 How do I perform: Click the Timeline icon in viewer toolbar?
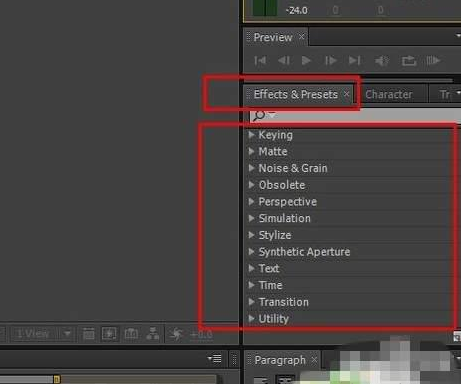(x=131, y=334)
